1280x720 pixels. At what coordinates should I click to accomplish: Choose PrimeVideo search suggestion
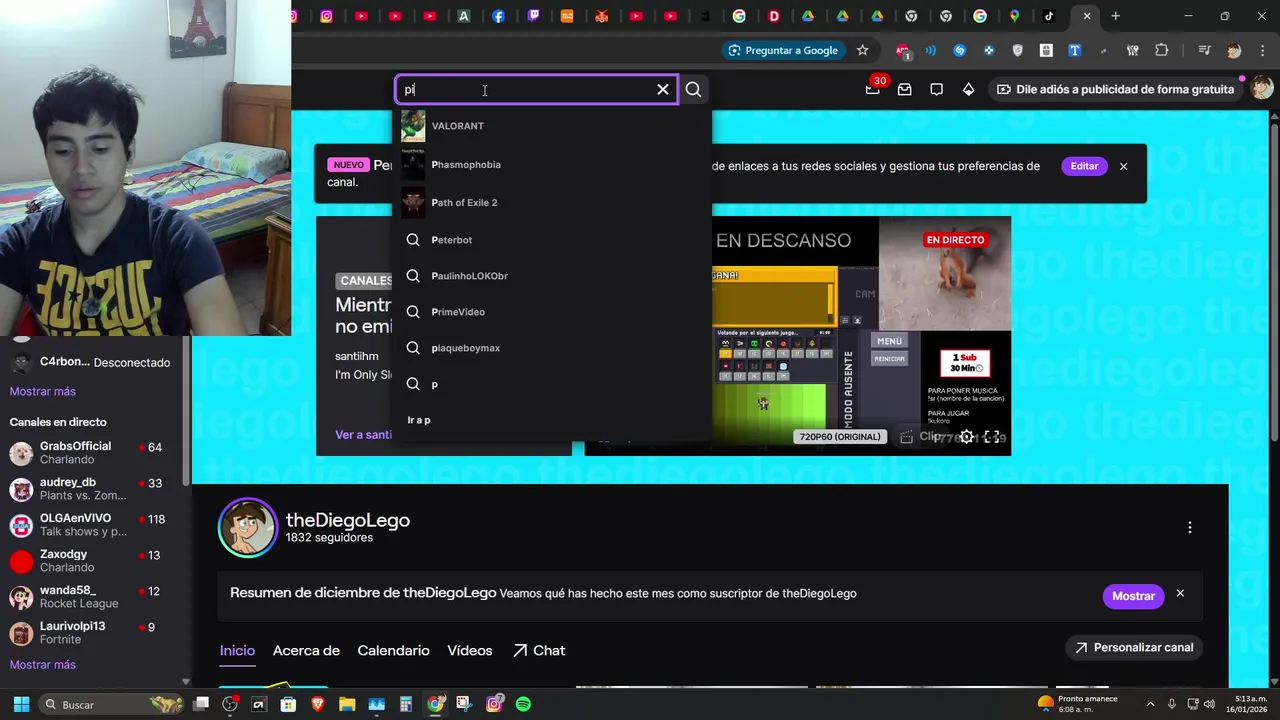[554, 312]
